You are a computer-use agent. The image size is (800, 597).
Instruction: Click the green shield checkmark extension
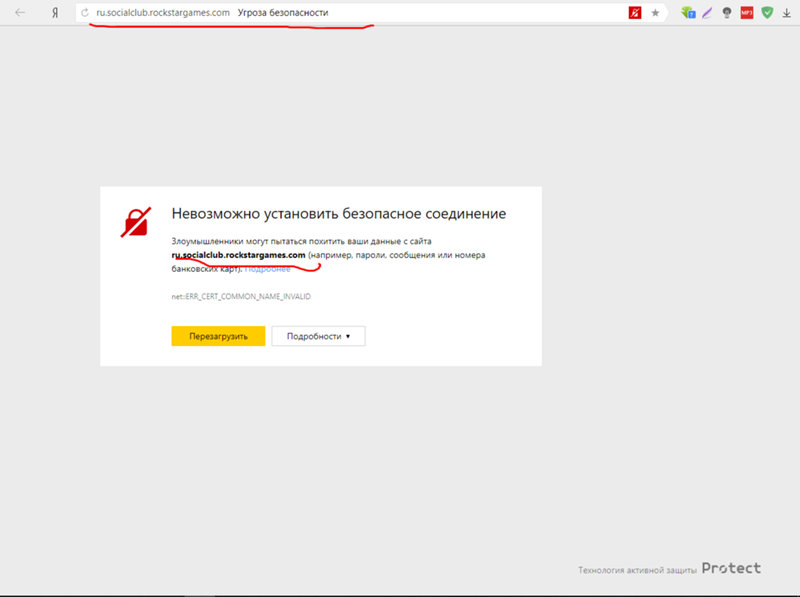(x=767, y=13)
